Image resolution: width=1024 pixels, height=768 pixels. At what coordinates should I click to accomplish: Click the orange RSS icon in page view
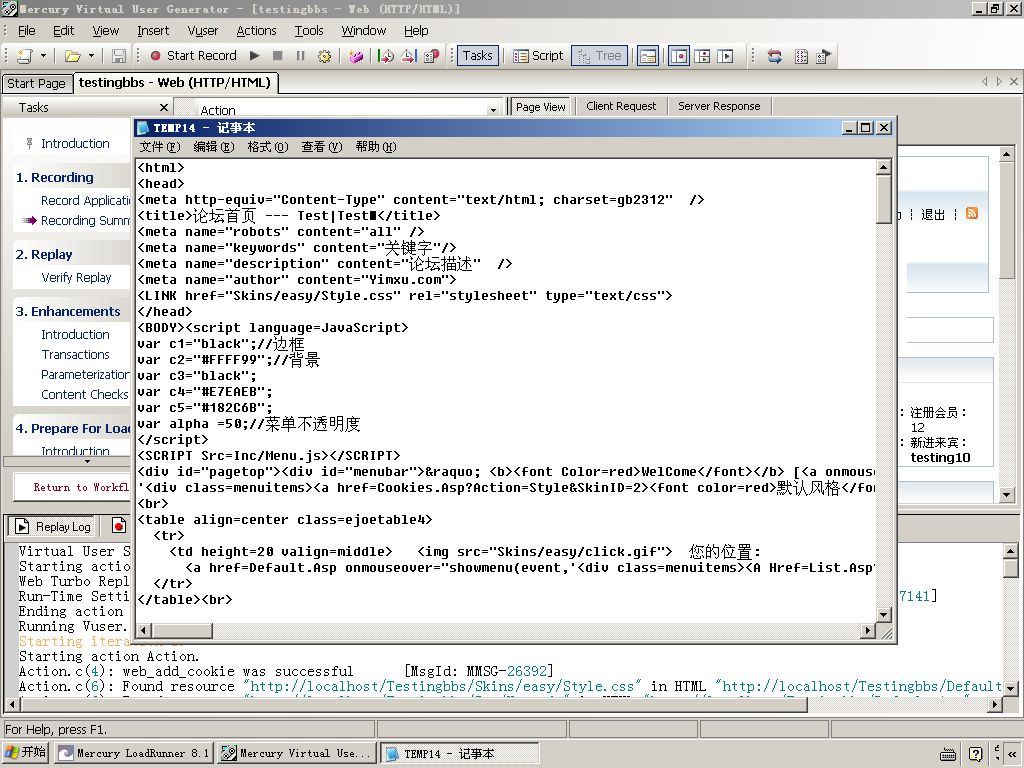972,214
